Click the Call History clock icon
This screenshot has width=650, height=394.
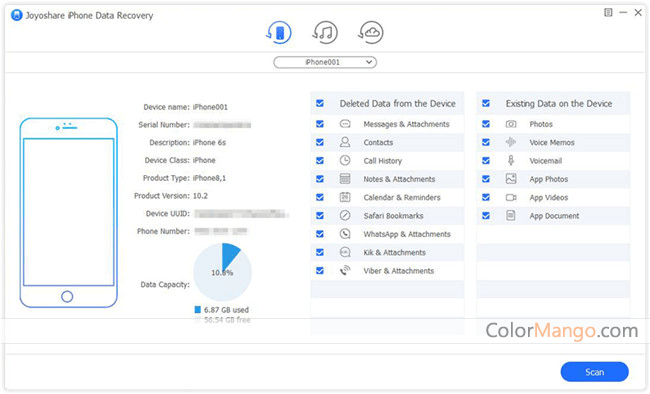(x=345, y=161)
